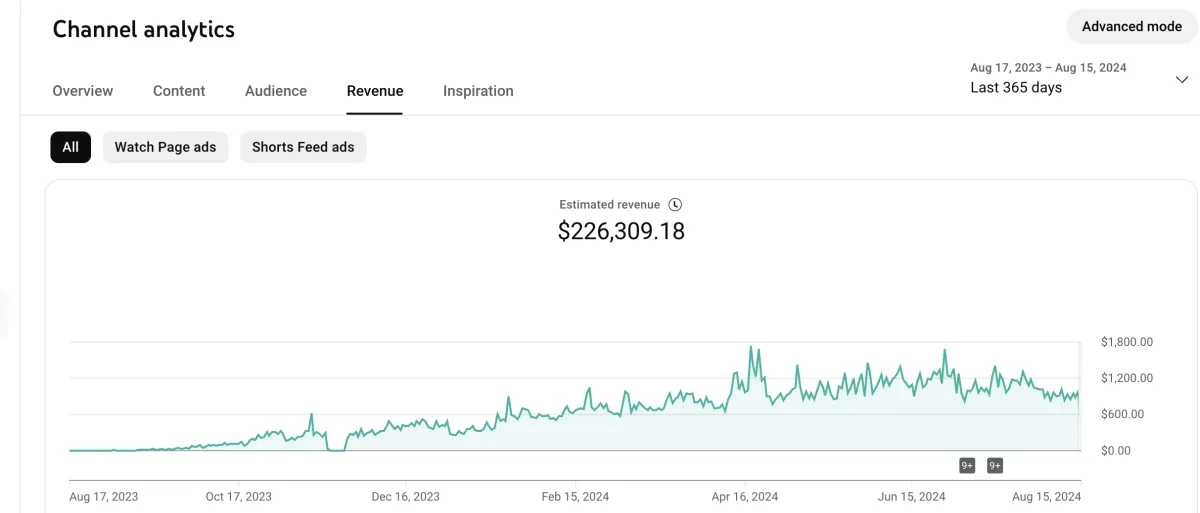This screenshot has height=513, width=1200.
Task: Expand the date range chevron arrow
Action: click(x=1181, y=80)
